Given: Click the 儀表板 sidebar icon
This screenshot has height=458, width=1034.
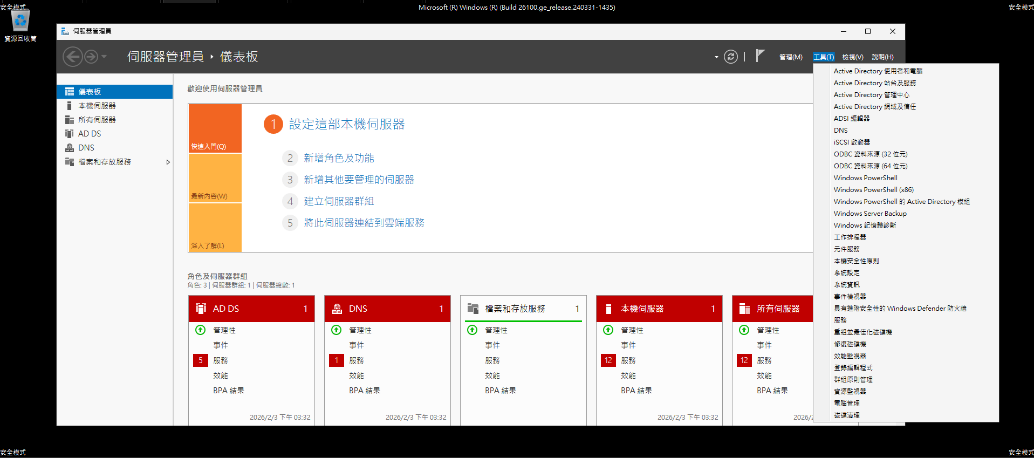Looking at the screenshot, I should point(69,92).
